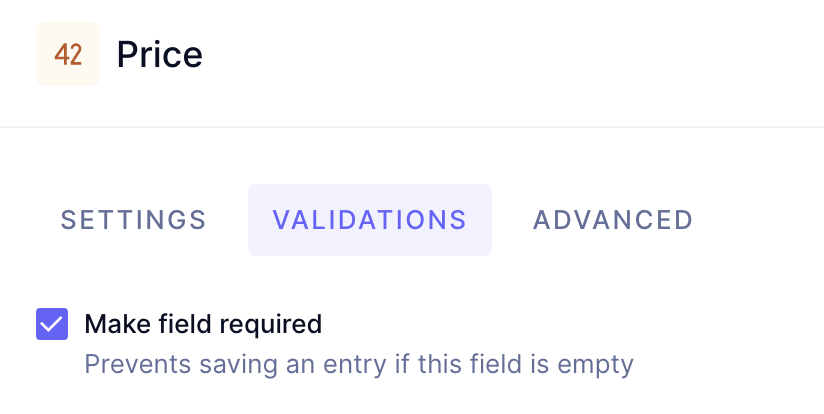Click the required-field description text

click(x=359, y=364)
